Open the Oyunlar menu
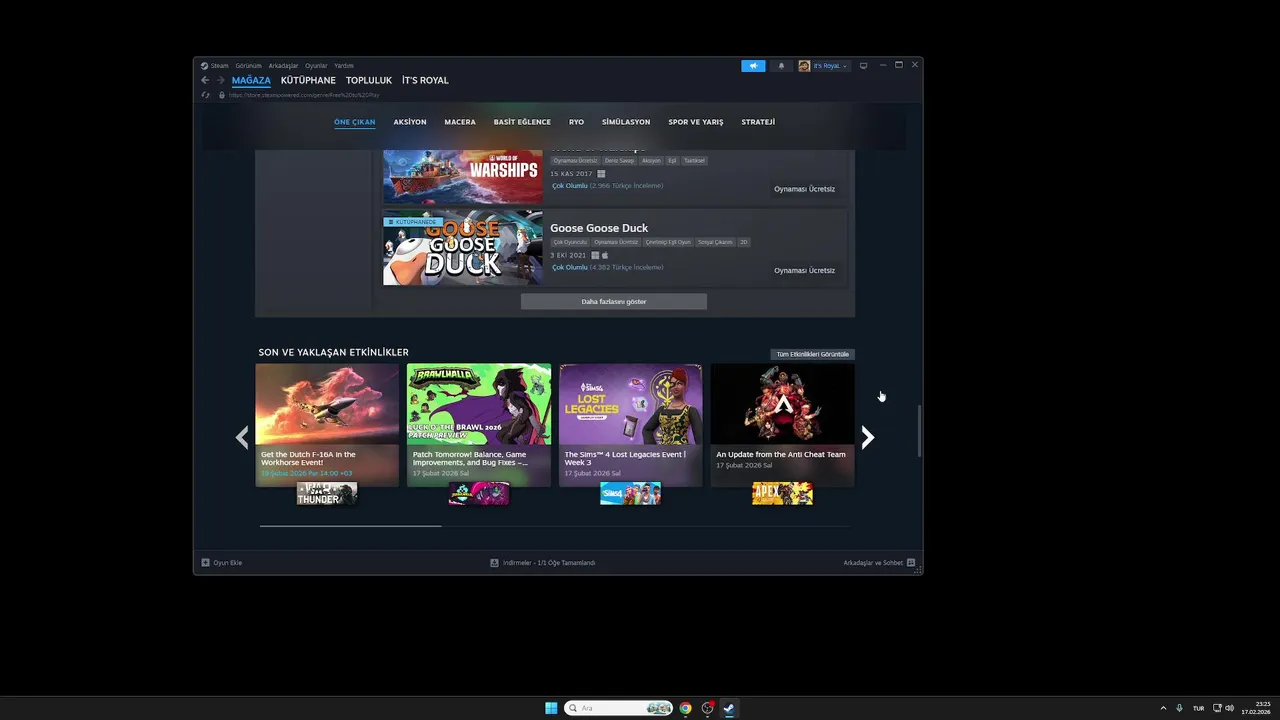This screenshot has height=720, width=1280. pyautogui.click(x=316, y=66)
